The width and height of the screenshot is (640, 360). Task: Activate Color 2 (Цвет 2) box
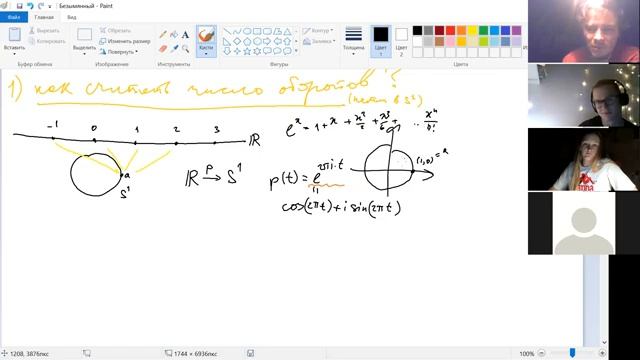point(401,41)
